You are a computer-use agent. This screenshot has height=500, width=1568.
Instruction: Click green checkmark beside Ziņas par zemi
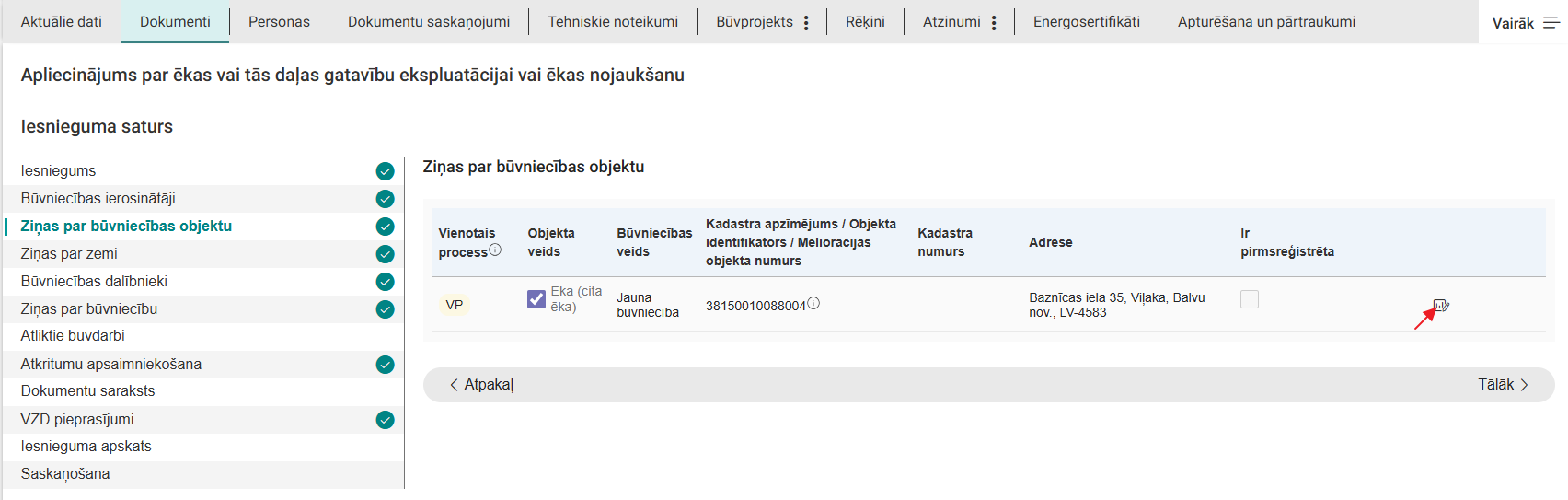(x=385, y=254)
